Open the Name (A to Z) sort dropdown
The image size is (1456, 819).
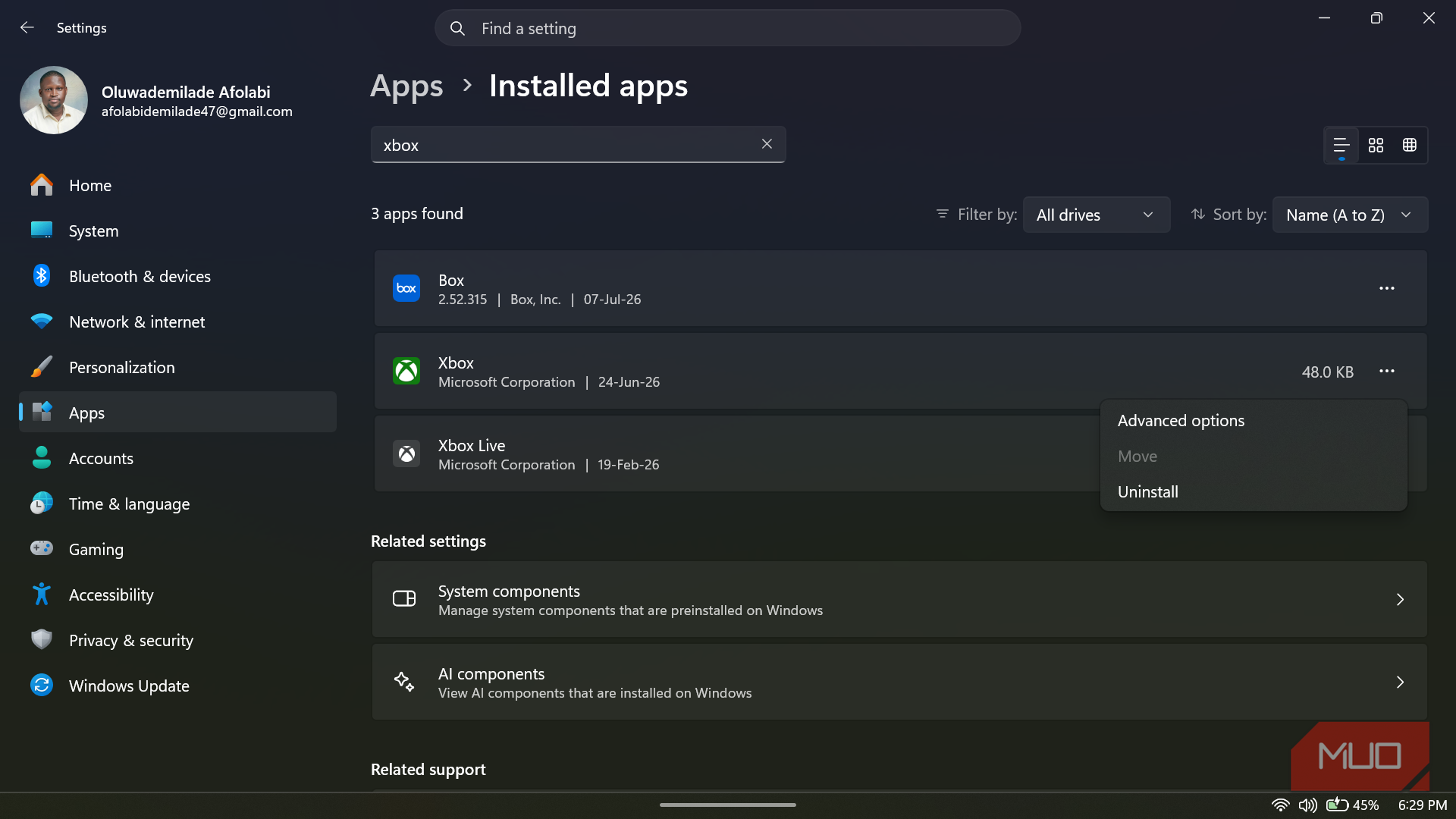point(1350,215)
